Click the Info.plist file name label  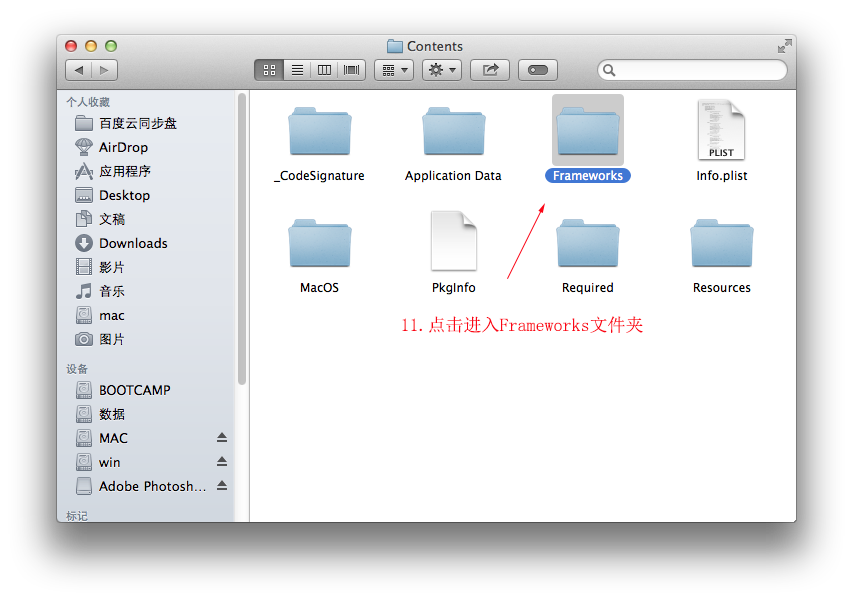[721, 176]
